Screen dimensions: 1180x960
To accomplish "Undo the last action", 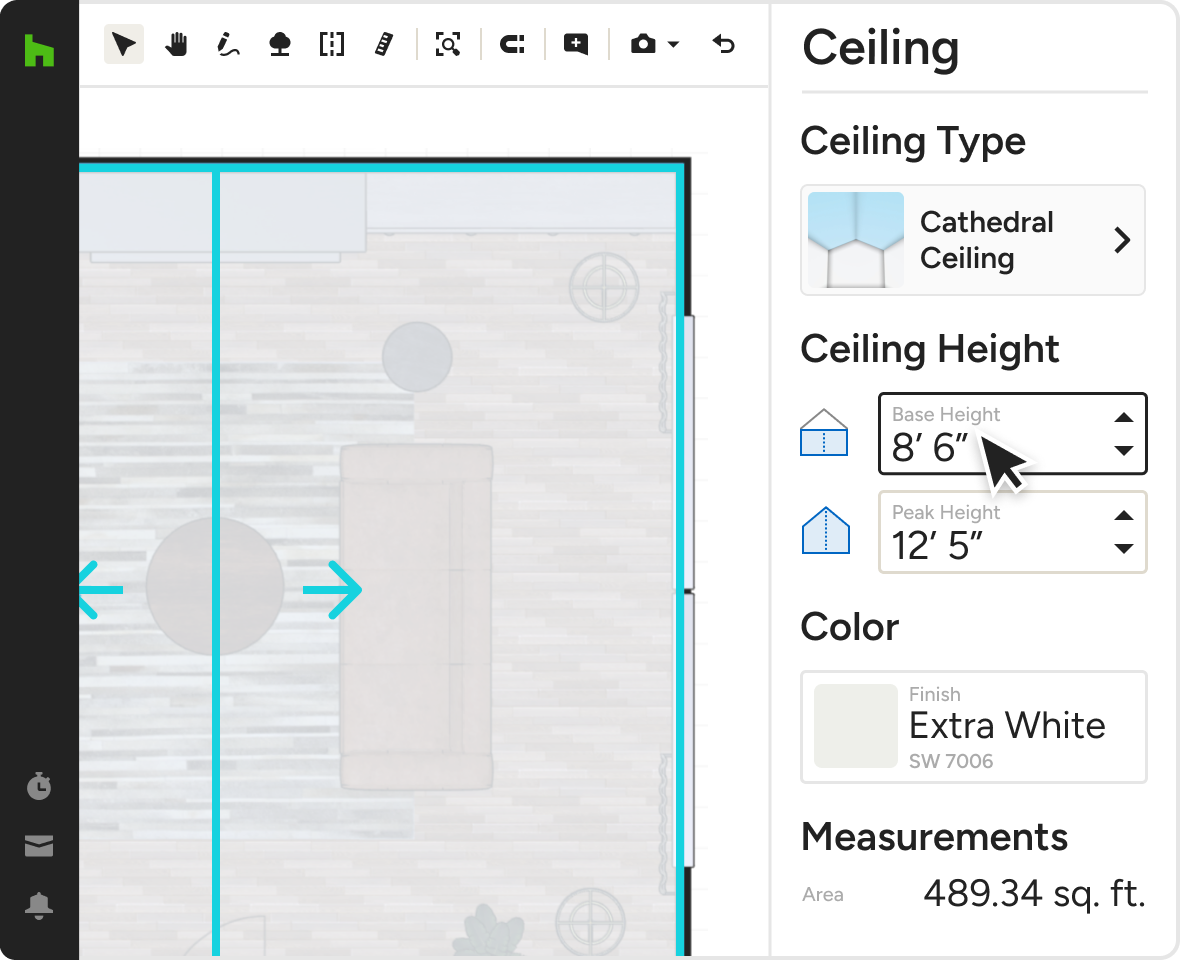I will [723, 45].
